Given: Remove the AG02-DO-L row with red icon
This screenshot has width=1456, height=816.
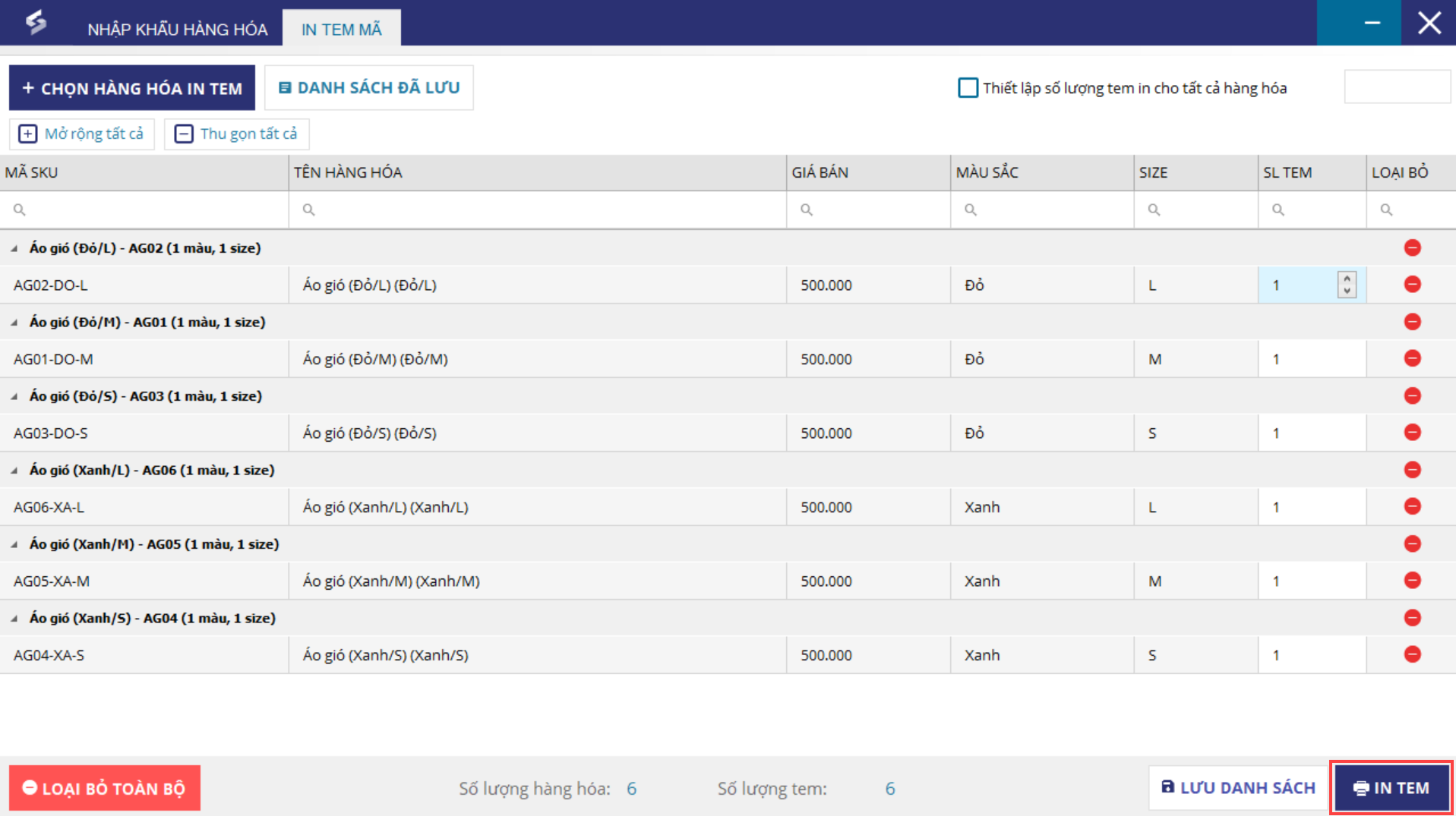Looking at the screenshot, I should [x=1412, y=285].
